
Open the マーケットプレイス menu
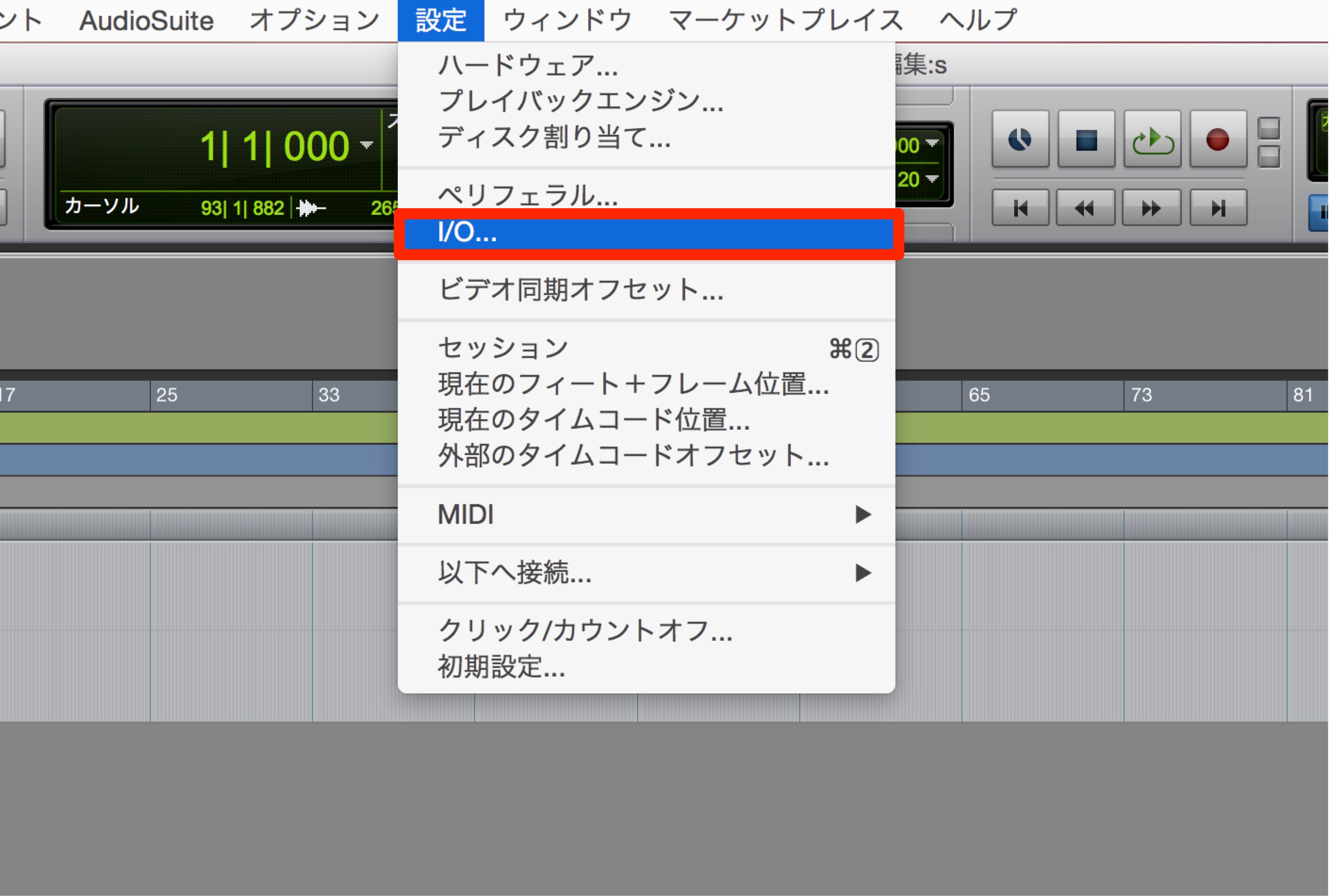coord(786,21)
